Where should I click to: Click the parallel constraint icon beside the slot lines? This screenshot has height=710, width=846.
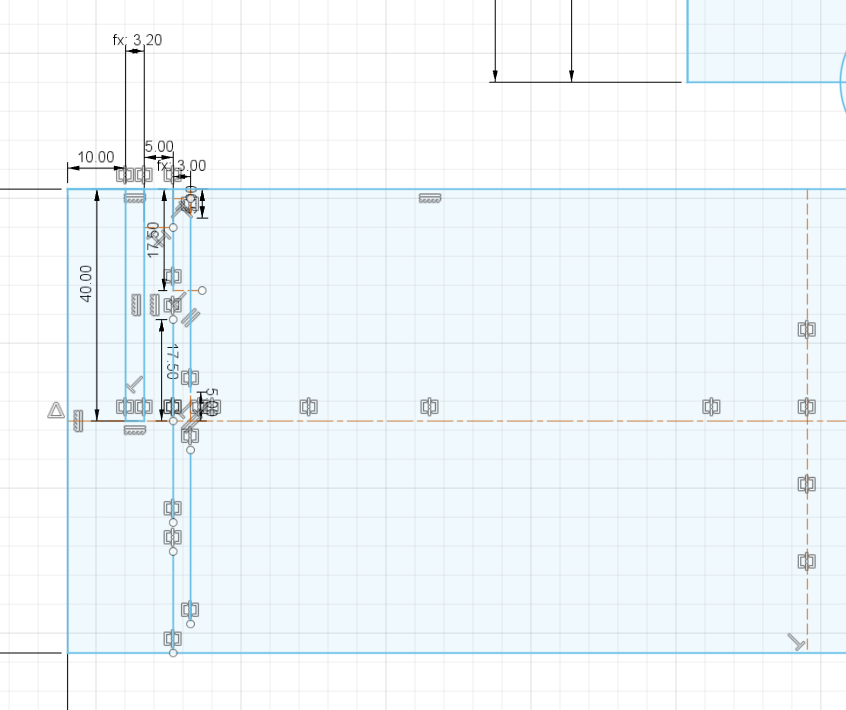pyautogui.click(x=192, y=318)
